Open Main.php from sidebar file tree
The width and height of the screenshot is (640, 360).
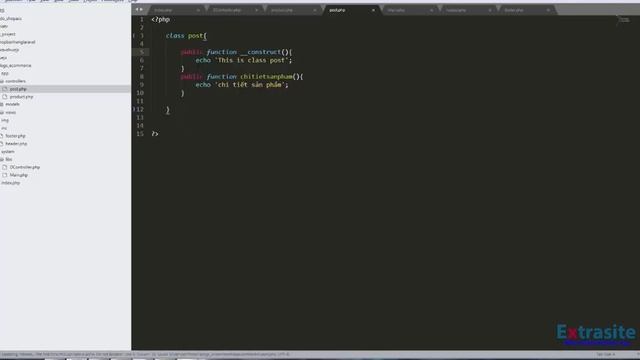click(18, 175)
